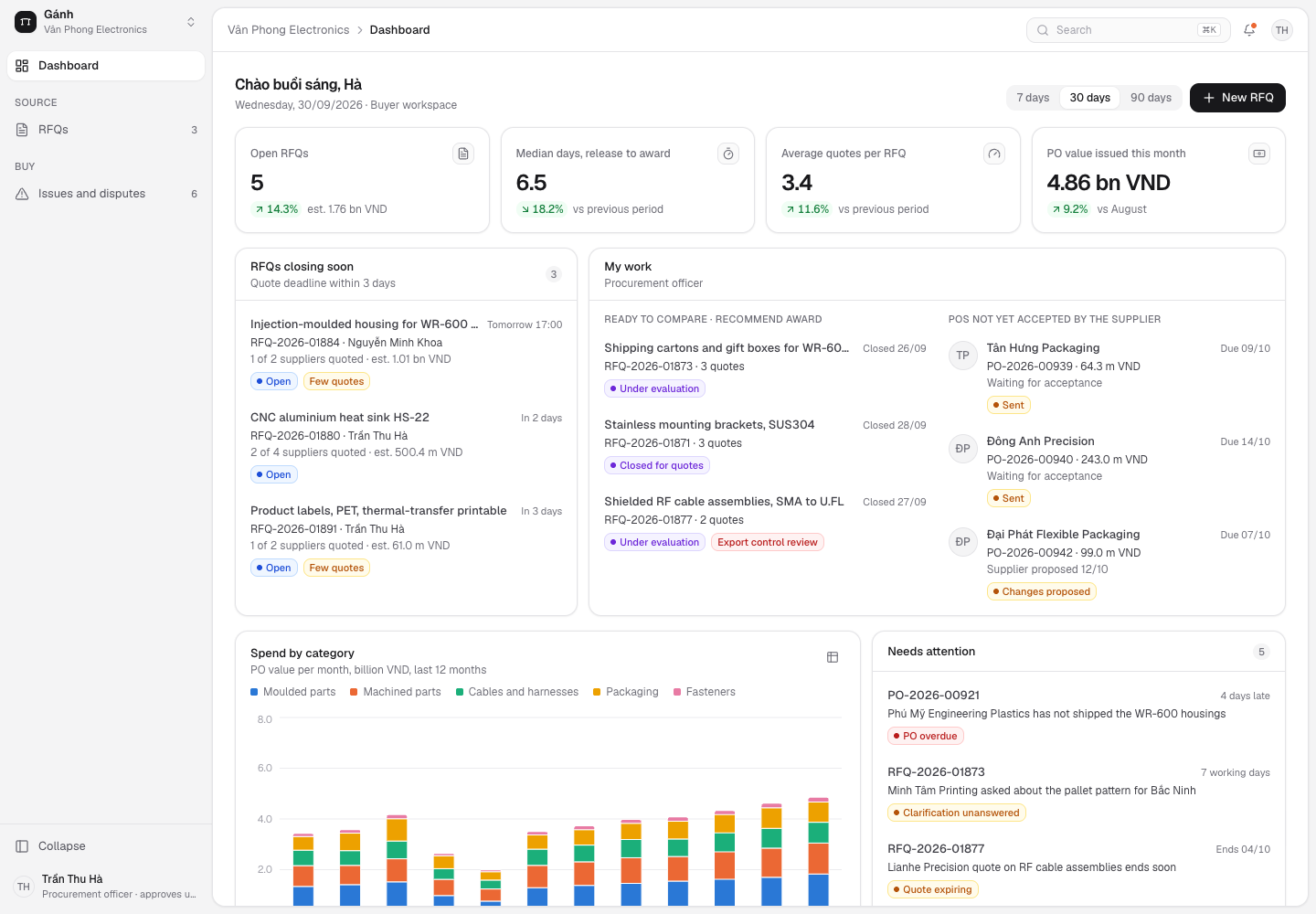Image resolution: width=1316 pixels, height=914 pixels.
Task: Collapse the sidebar
Action: pos(106,846)
